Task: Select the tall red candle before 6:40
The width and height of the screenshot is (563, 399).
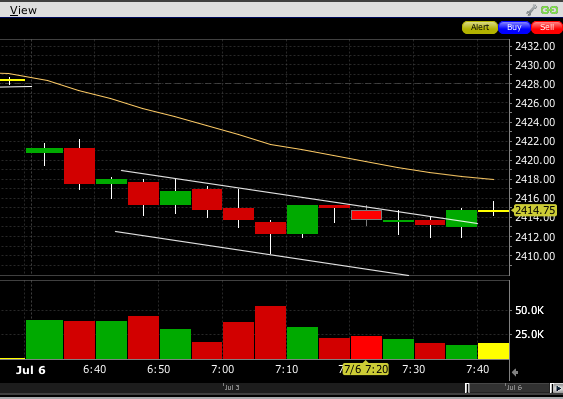Action: point(79,166)
